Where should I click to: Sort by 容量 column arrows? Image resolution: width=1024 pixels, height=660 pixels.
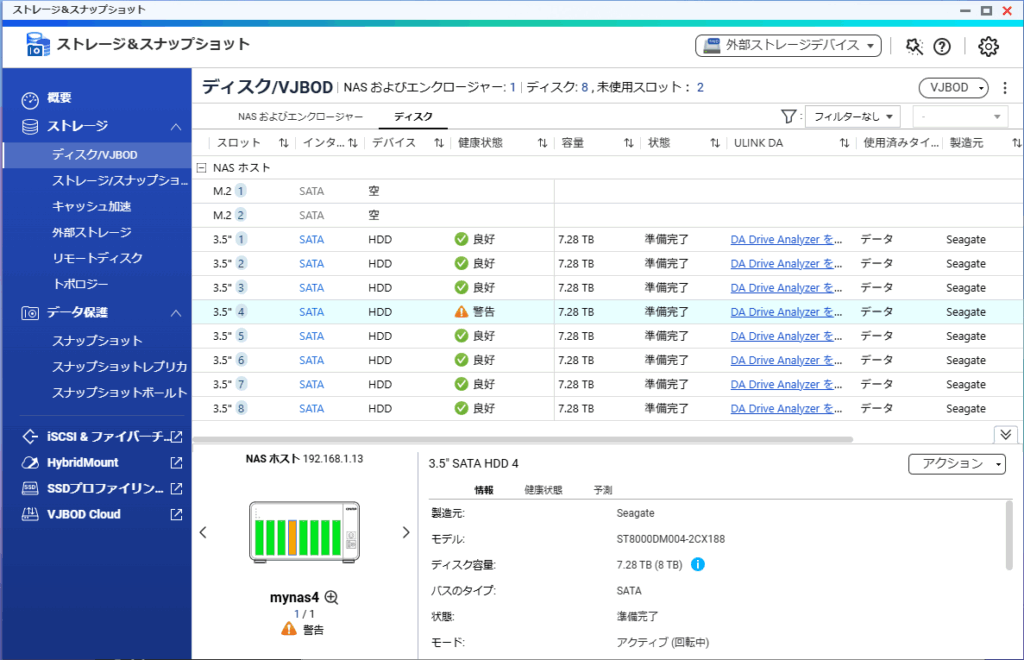(628, 143)
